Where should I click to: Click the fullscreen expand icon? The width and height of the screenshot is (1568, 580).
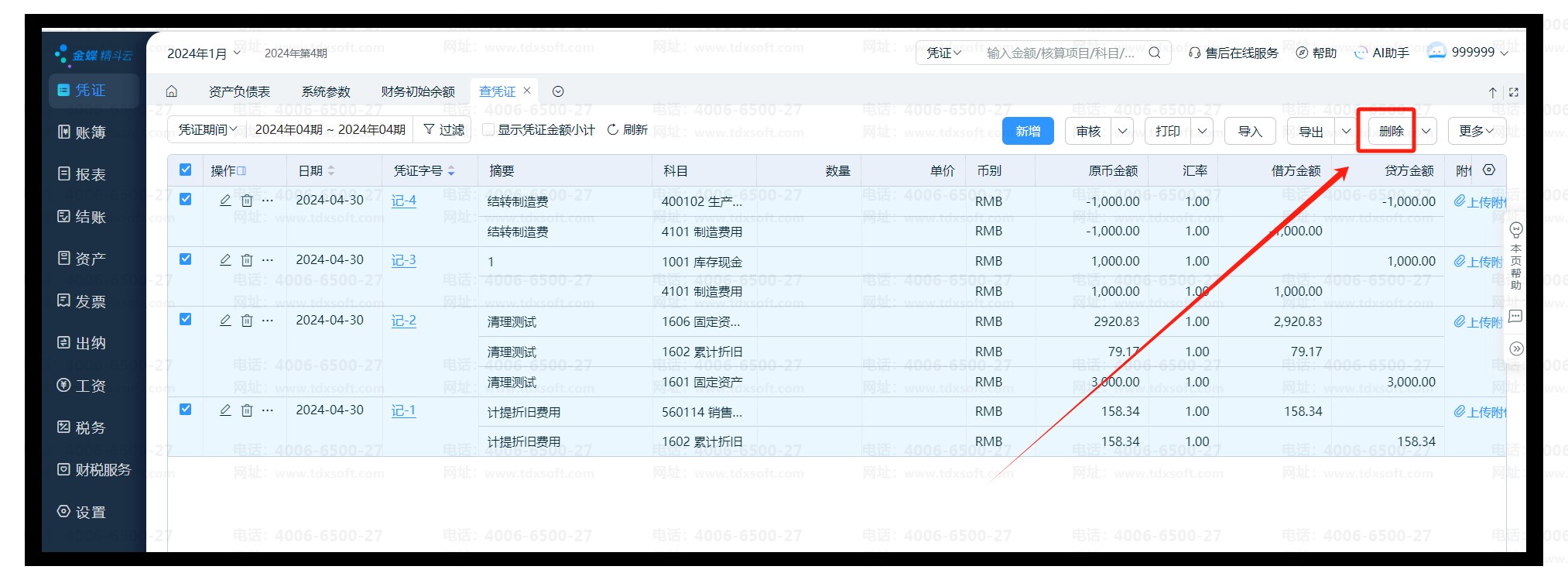coord(1514,92)
